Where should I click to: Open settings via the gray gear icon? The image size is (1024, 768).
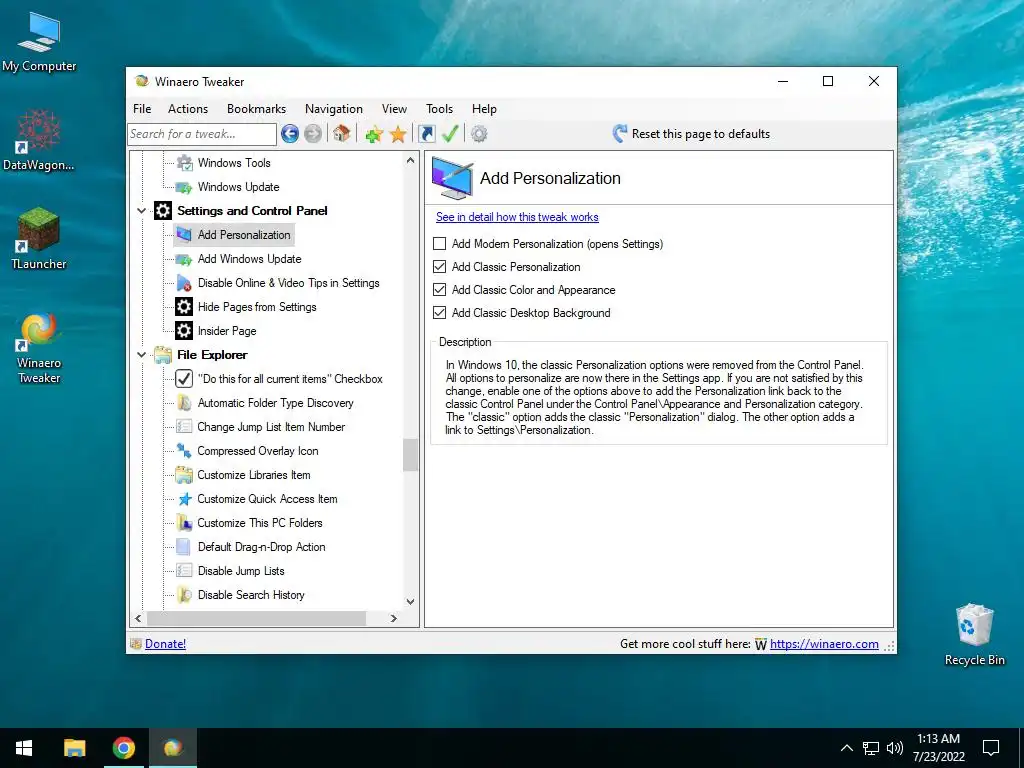(x=479, y=134)
